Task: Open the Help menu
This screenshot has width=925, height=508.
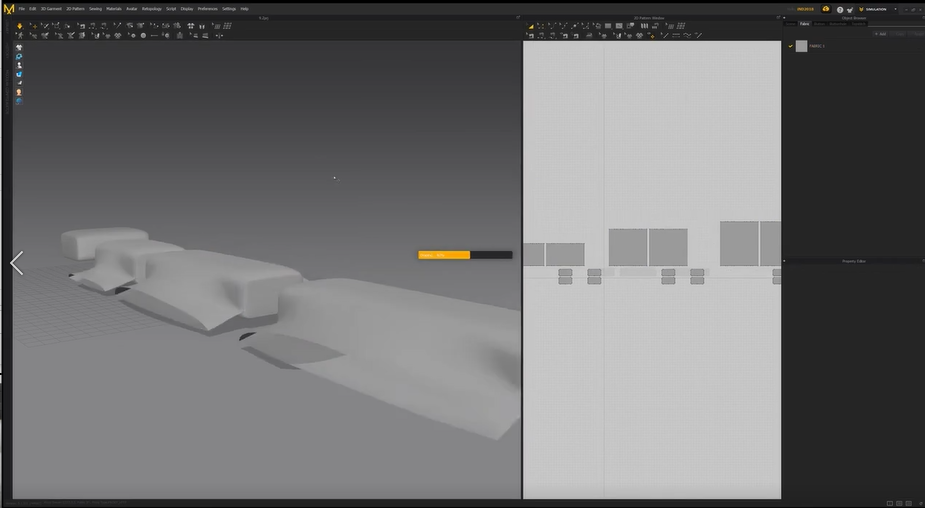Action: tap(244, 9)
